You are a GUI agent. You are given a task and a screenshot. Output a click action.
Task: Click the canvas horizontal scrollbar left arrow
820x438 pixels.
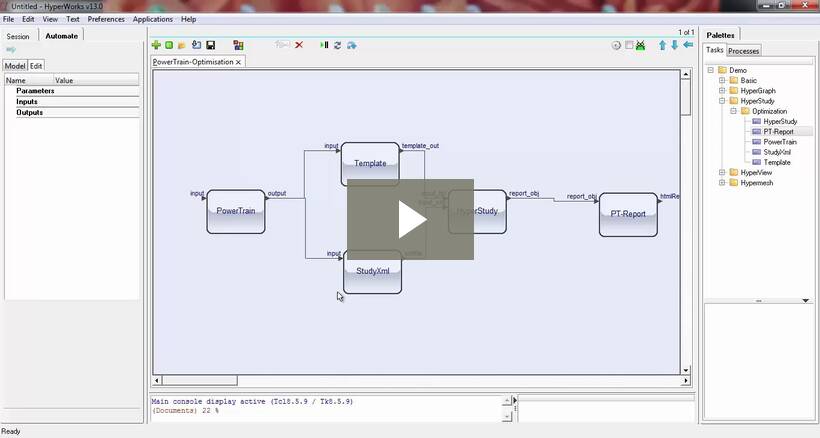pyautogui.click(x=157, y=381)
